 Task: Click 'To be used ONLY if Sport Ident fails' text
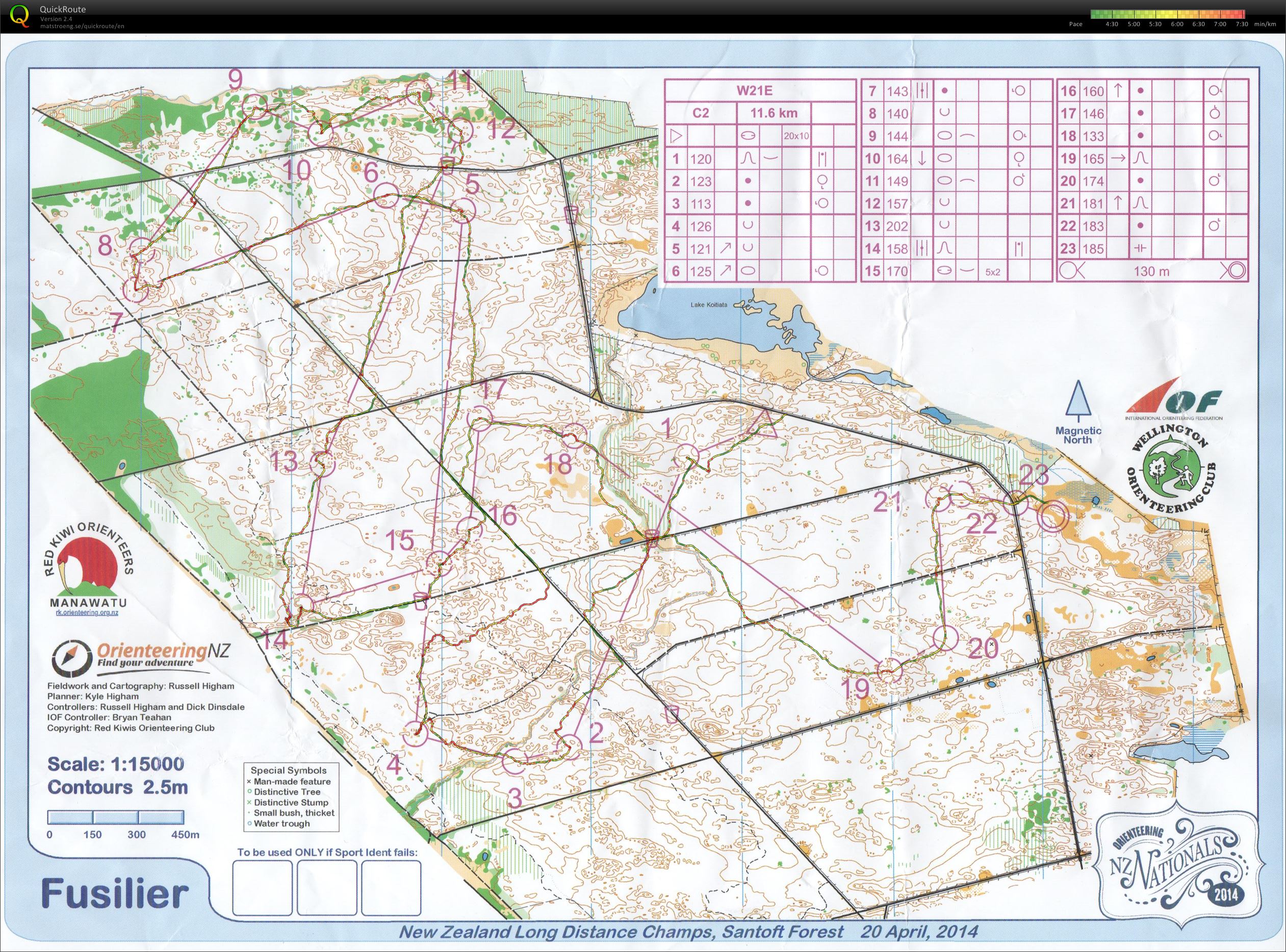point(327,852)
